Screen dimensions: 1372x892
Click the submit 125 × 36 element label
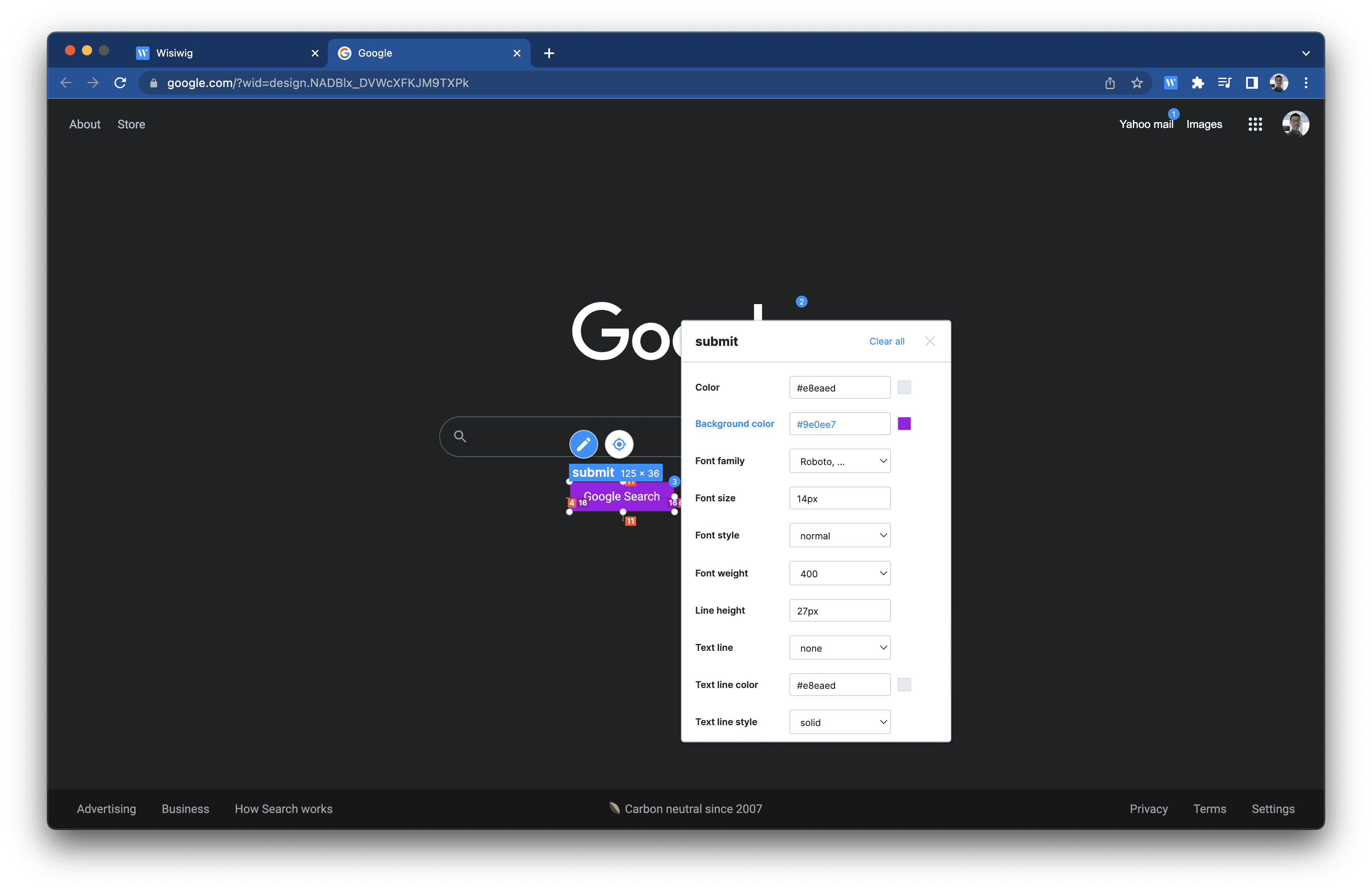tap(615, 473)
